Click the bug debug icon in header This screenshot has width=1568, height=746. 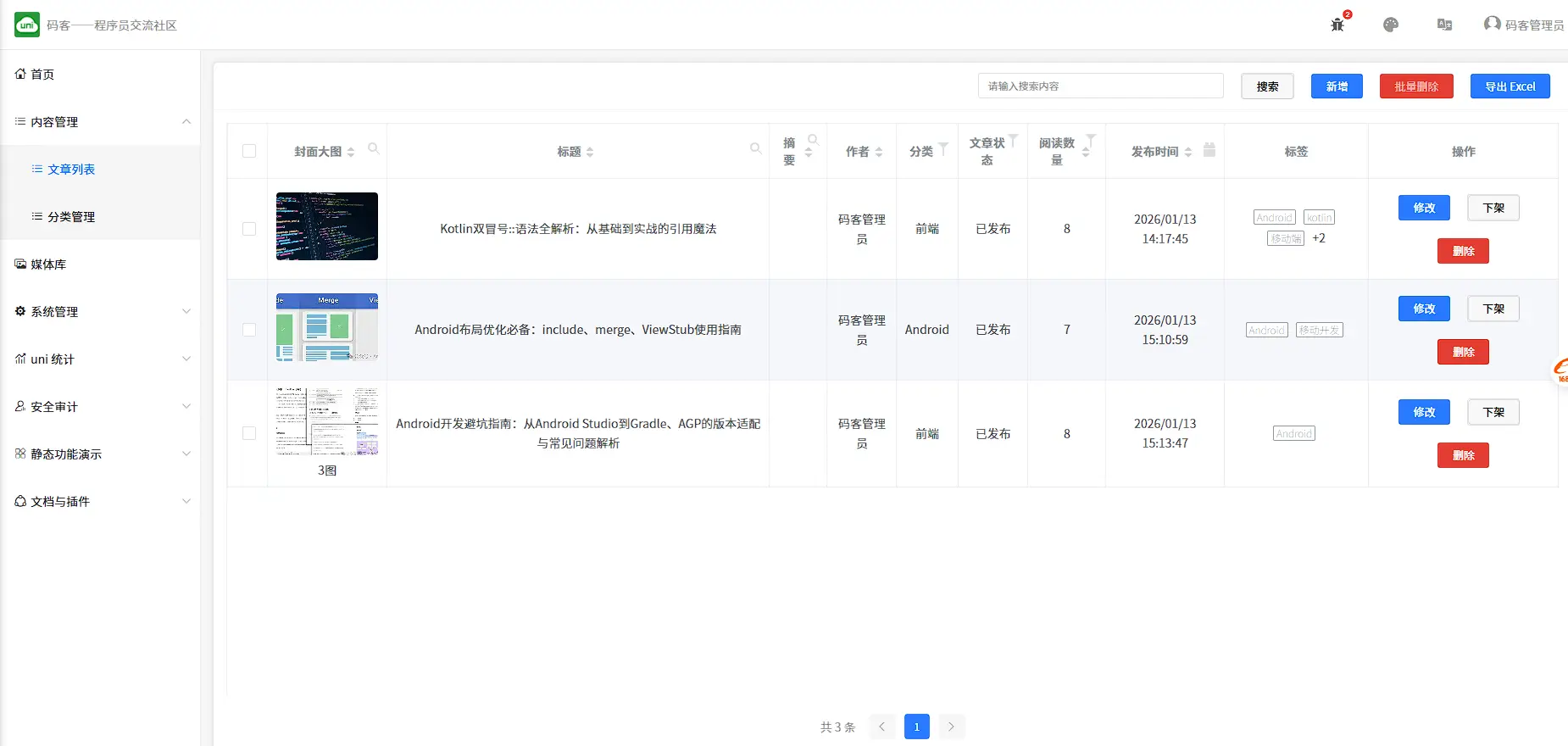[1337, 25]
